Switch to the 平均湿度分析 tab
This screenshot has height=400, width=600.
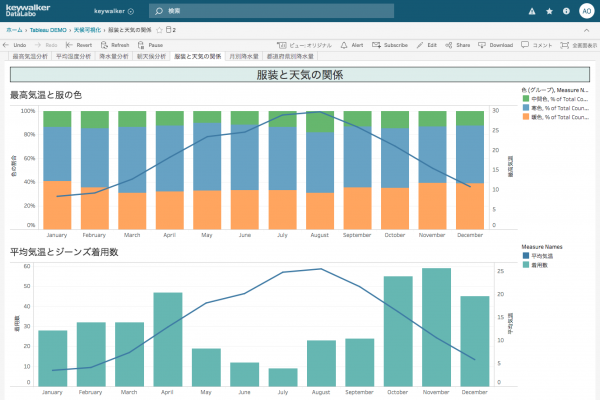tap(73, 56)
